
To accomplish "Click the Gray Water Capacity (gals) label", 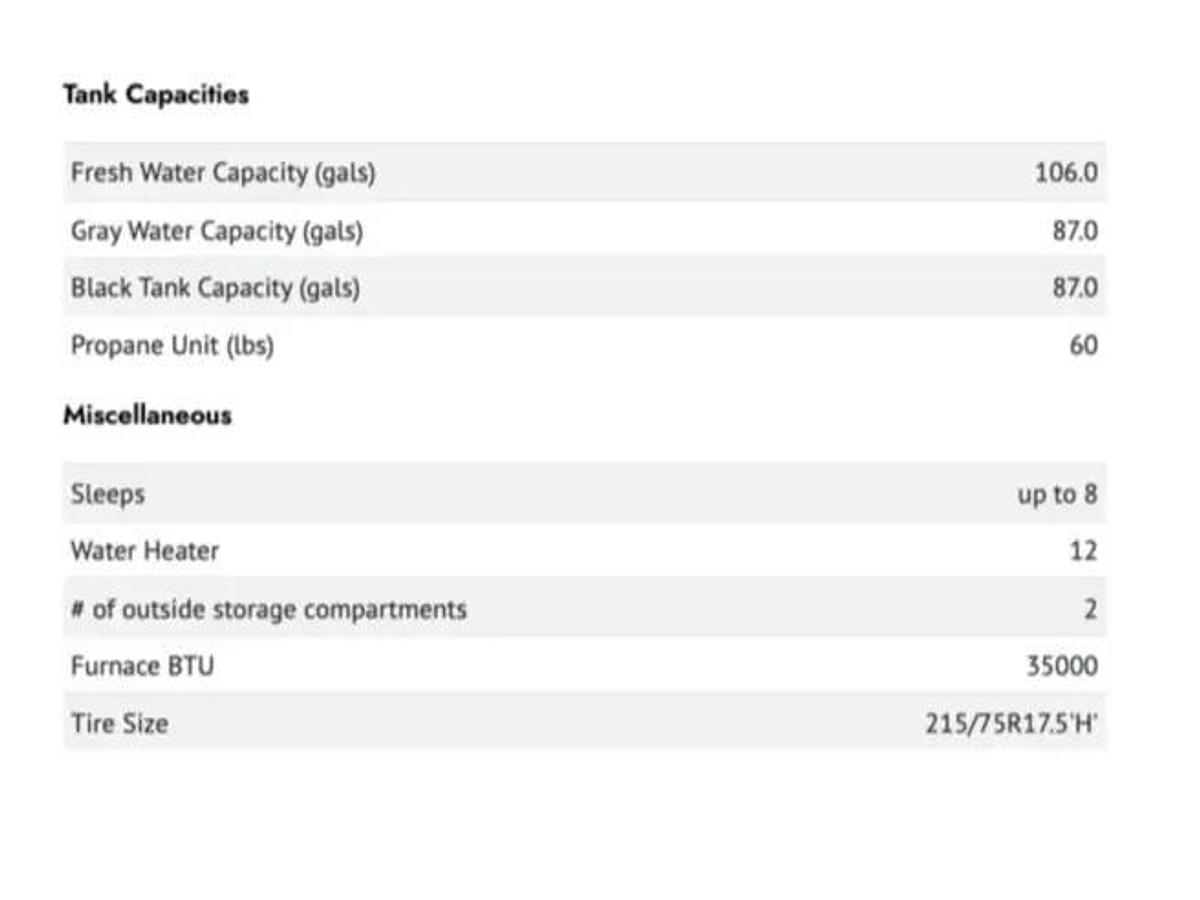I will click(217, 231).
